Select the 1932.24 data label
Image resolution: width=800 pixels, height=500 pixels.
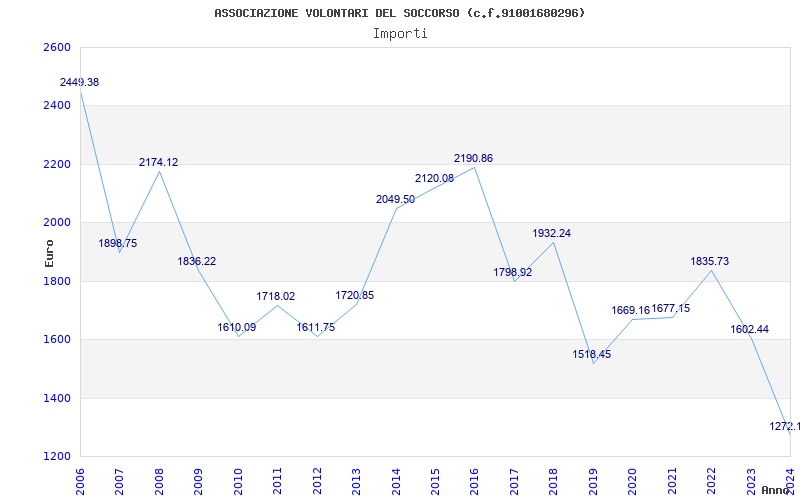coord(552,233)
